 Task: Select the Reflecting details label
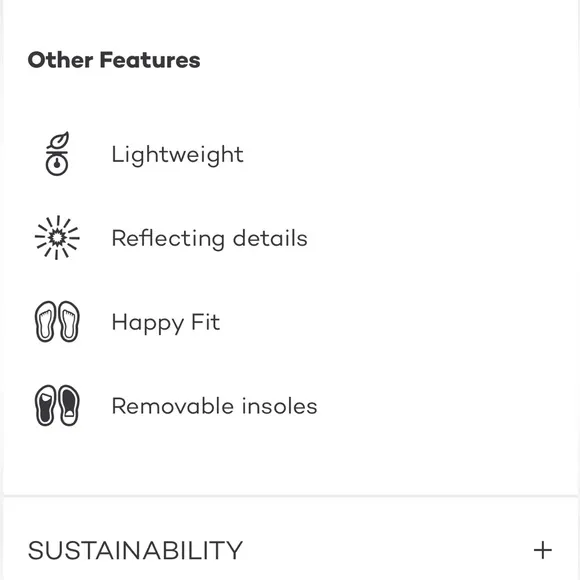(209, 238)
